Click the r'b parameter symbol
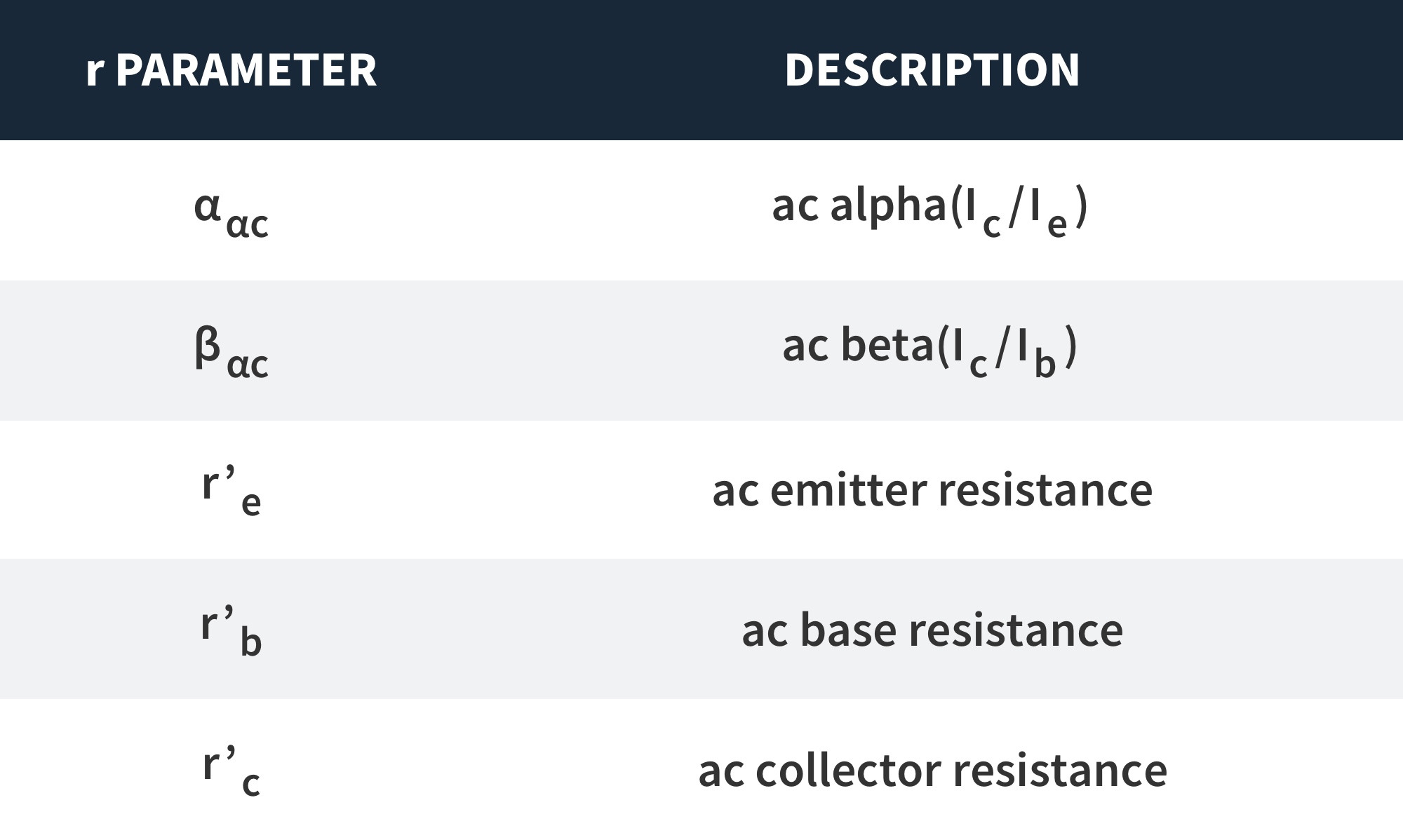Viewport: 1403px width, 840px height. [231, 630]
